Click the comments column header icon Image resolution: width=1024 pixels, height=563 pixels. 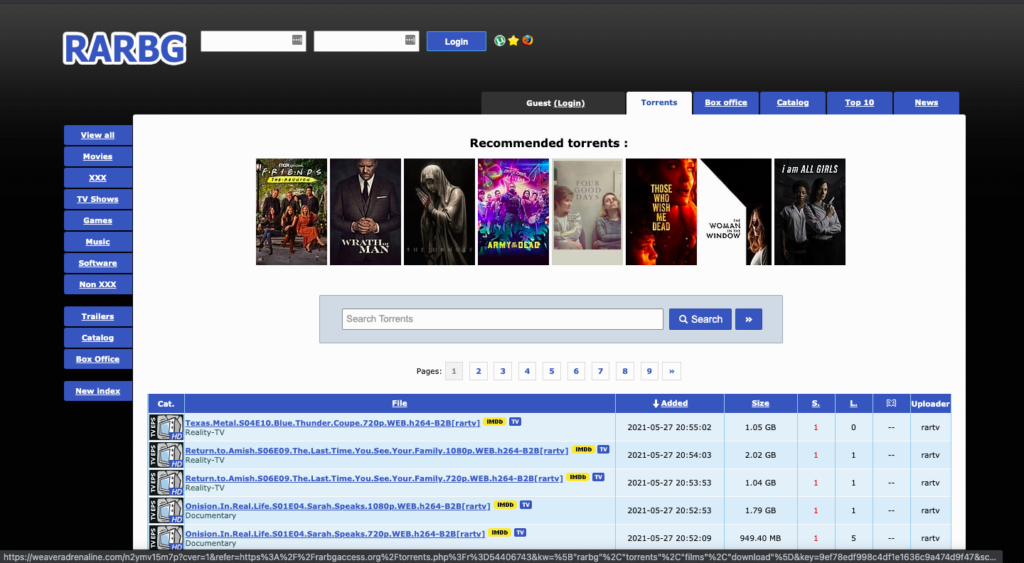[x=890, y=403]
